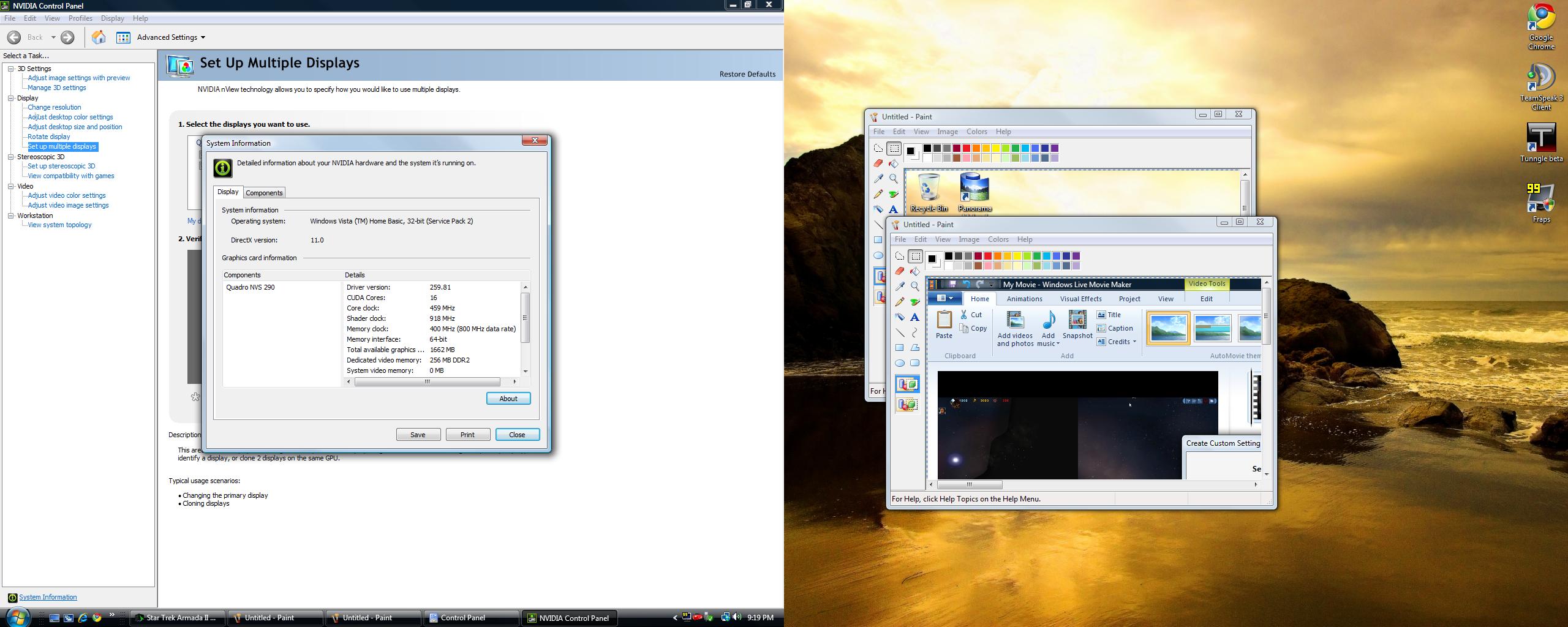1568x627 pixels.
Task: Switch to the Components tab
Action: tap(264, 193)
